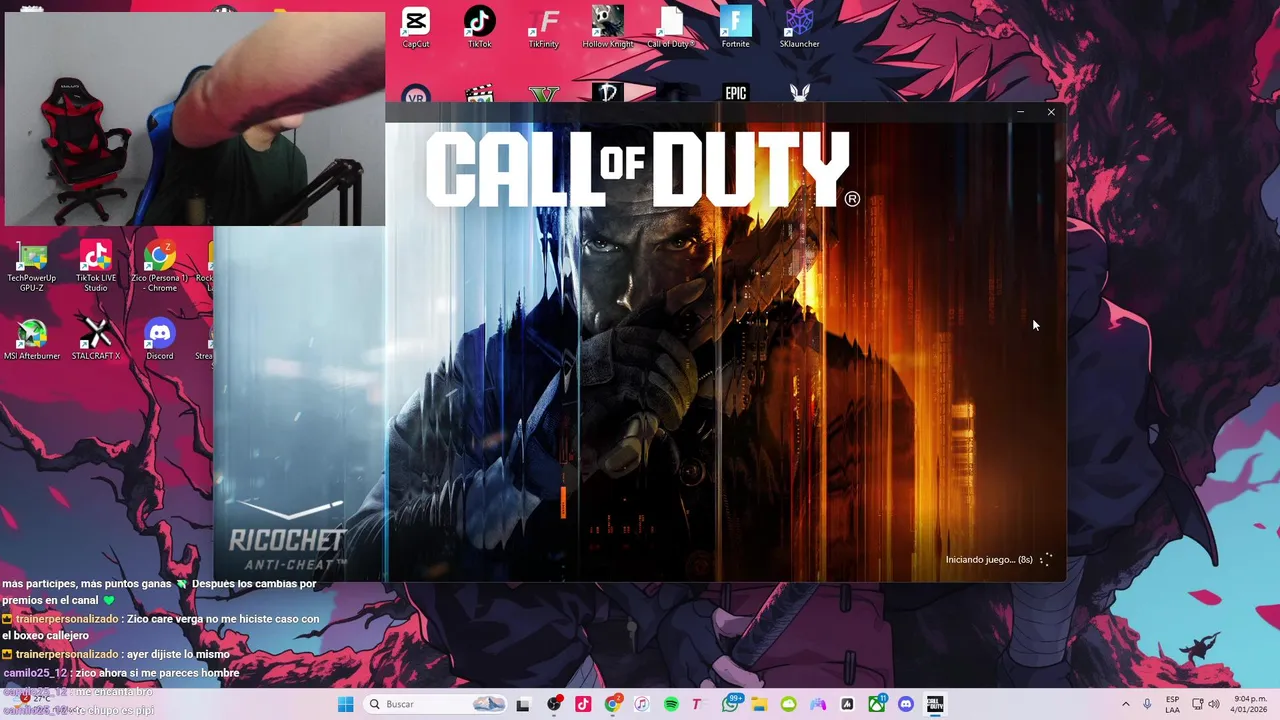Minimize the Call of Duty launcher window
1280x720 pixels.
coord(1020,112)
